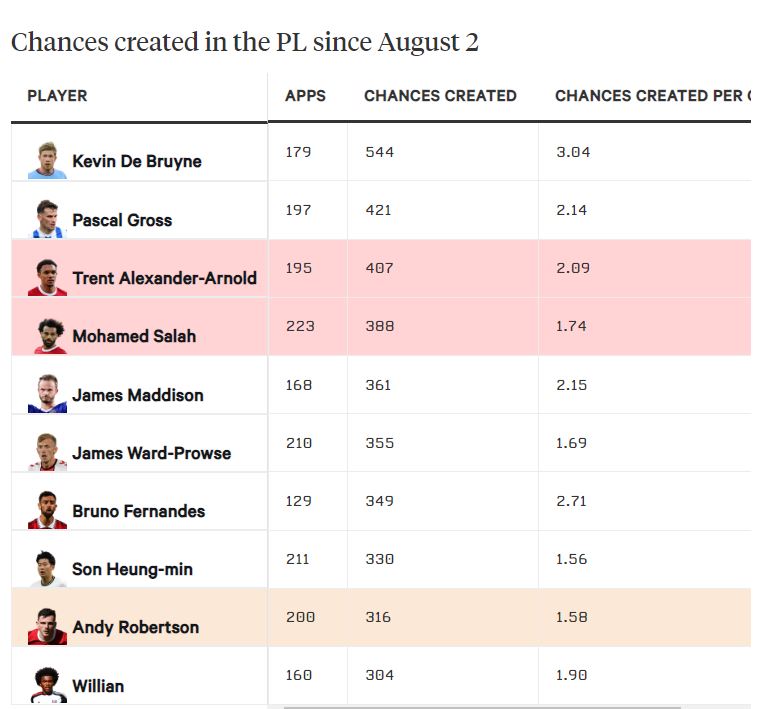Click Pascal Gross's player avatar

click(47, 218)
